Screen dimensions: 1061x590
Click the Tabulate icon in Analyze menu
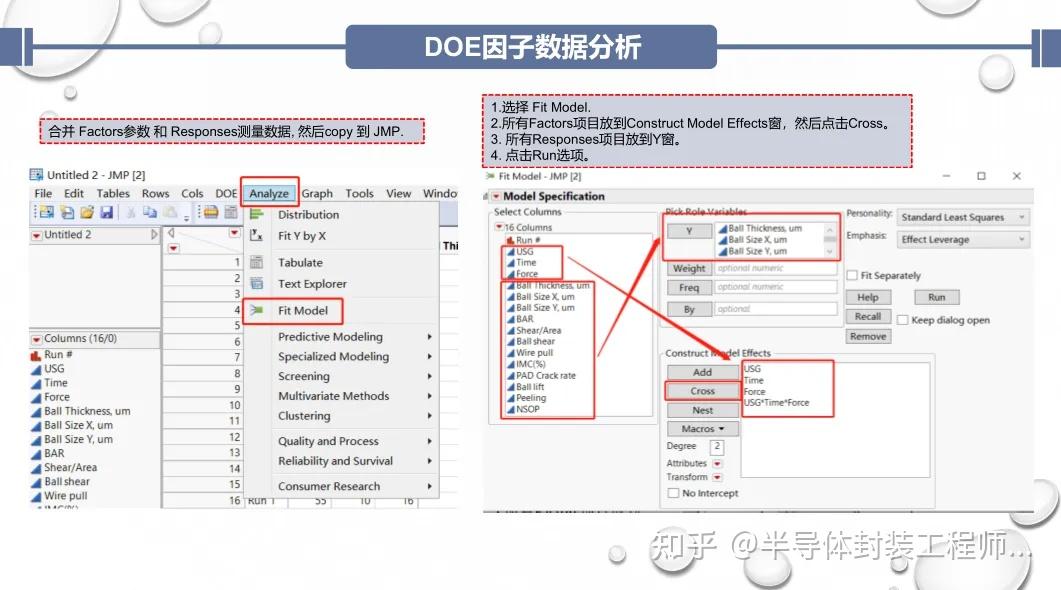[x=256, y=262]
